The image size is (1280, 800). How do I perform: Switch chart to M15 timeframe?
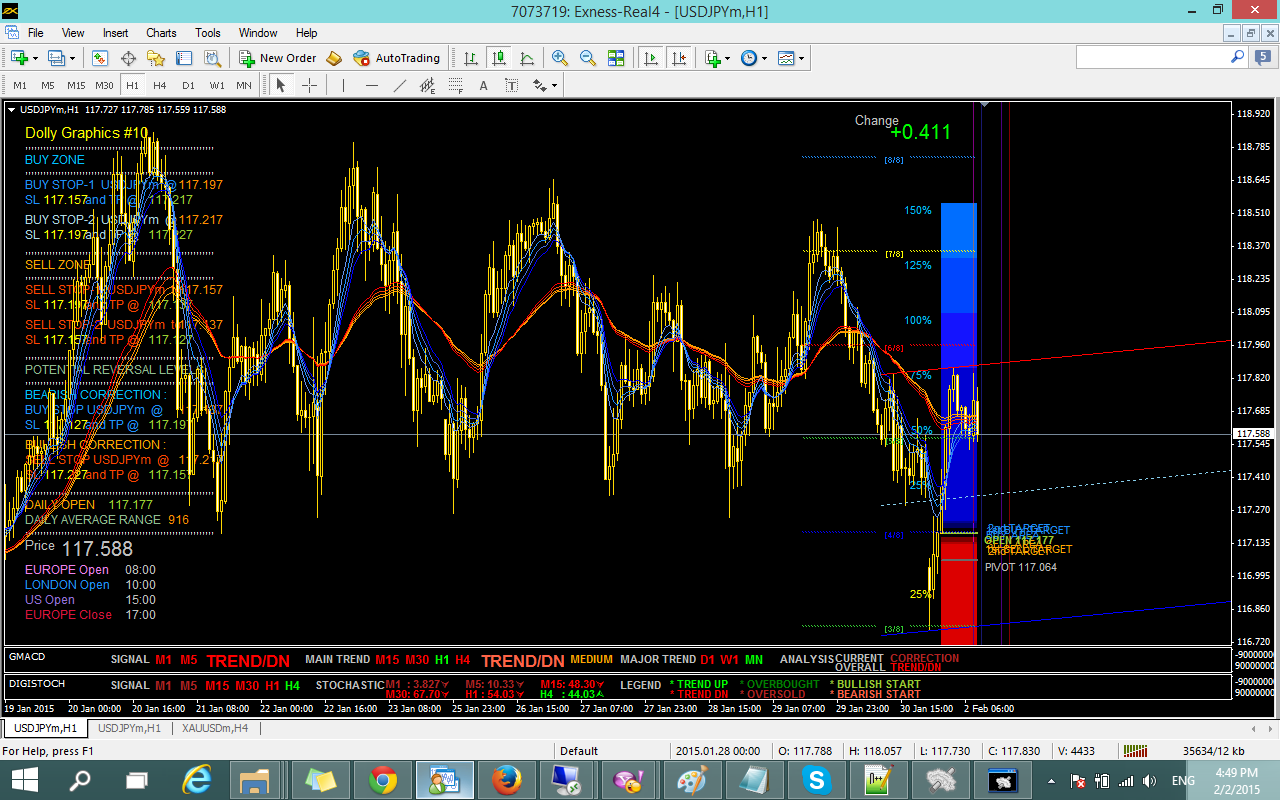tap(76, 85)
